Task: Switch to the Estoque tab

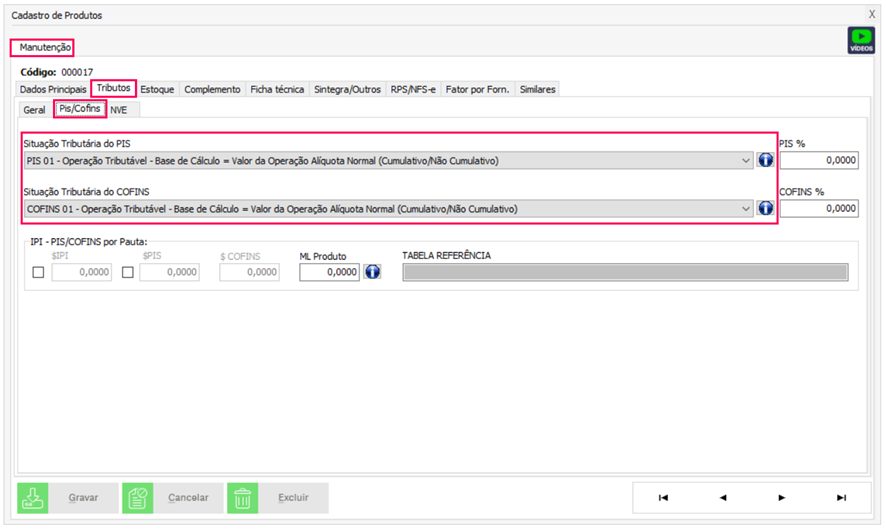Action: pos(158,89)
